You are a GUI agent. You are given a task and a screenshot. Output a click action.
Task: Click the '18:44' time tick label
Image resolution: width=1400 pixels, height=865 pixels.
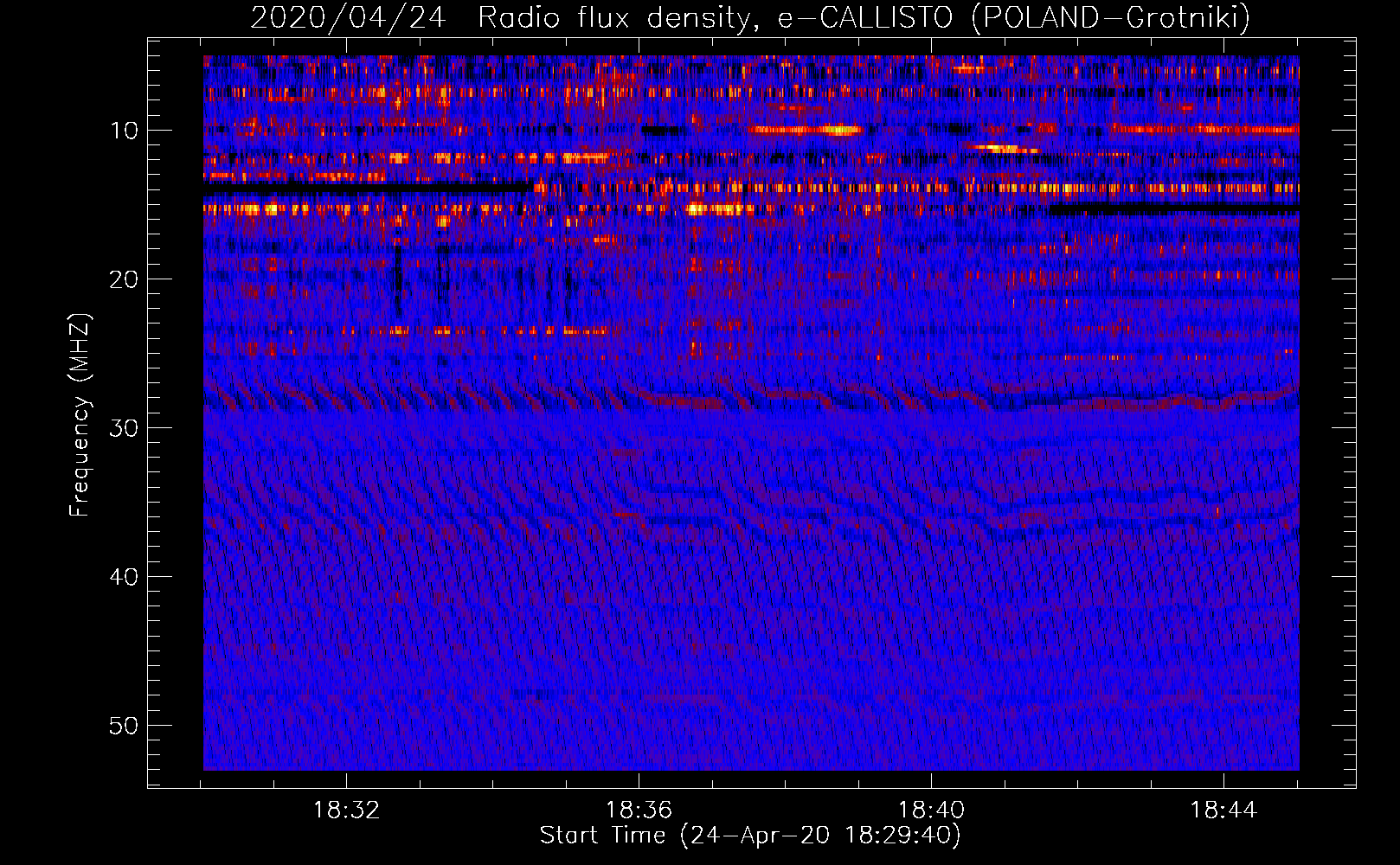[x=1223, y=810]
